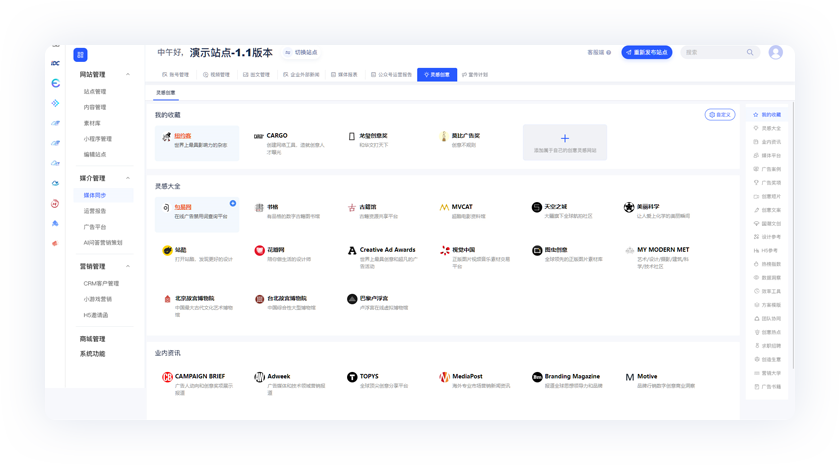Viewport: 840px width, 465px height.
Task: Collapse the 网站管理 sidebar section
Action: pos(128,75)
